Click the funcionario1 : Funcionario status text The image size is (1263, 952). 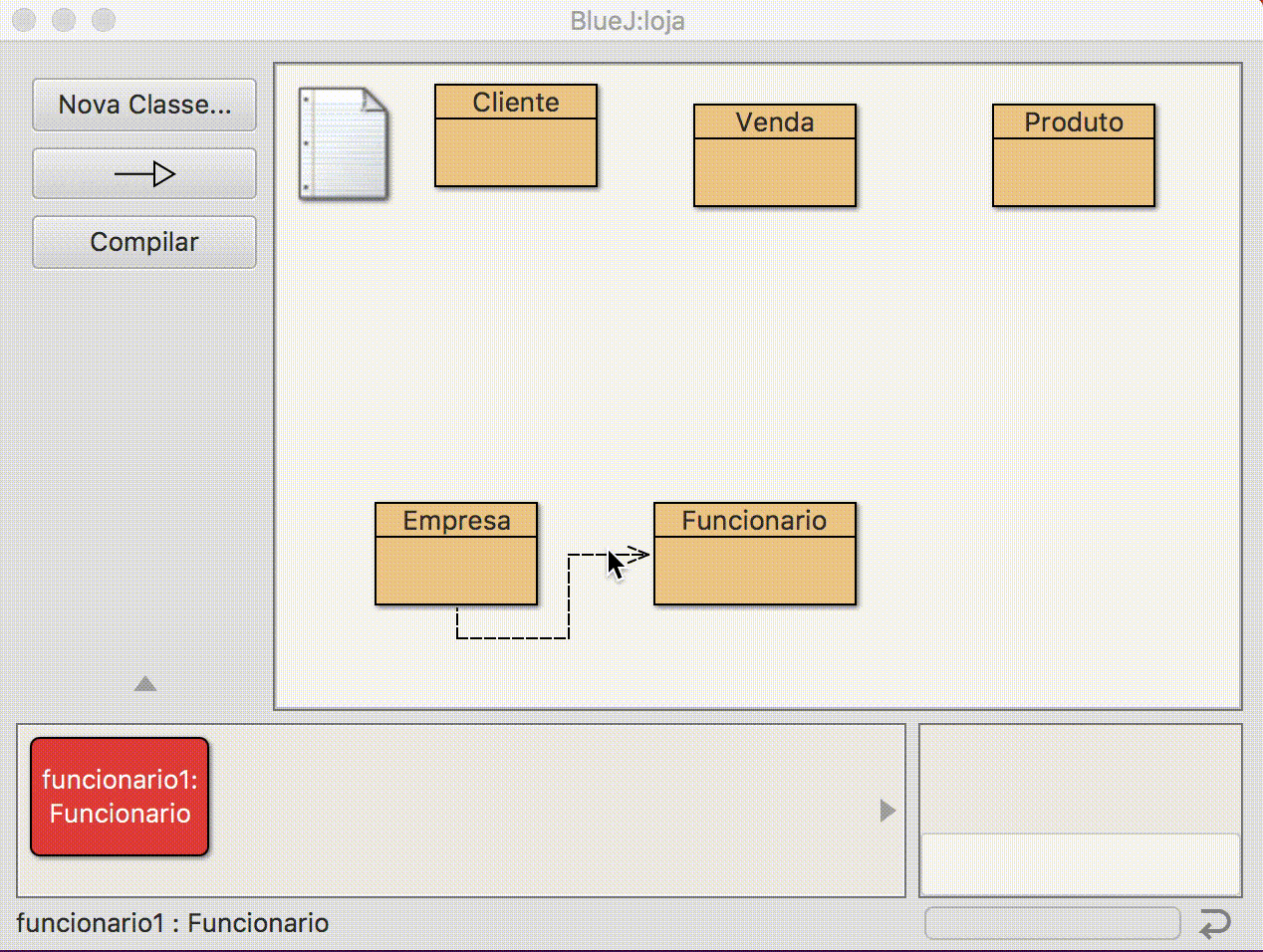(x=172, y=923)
